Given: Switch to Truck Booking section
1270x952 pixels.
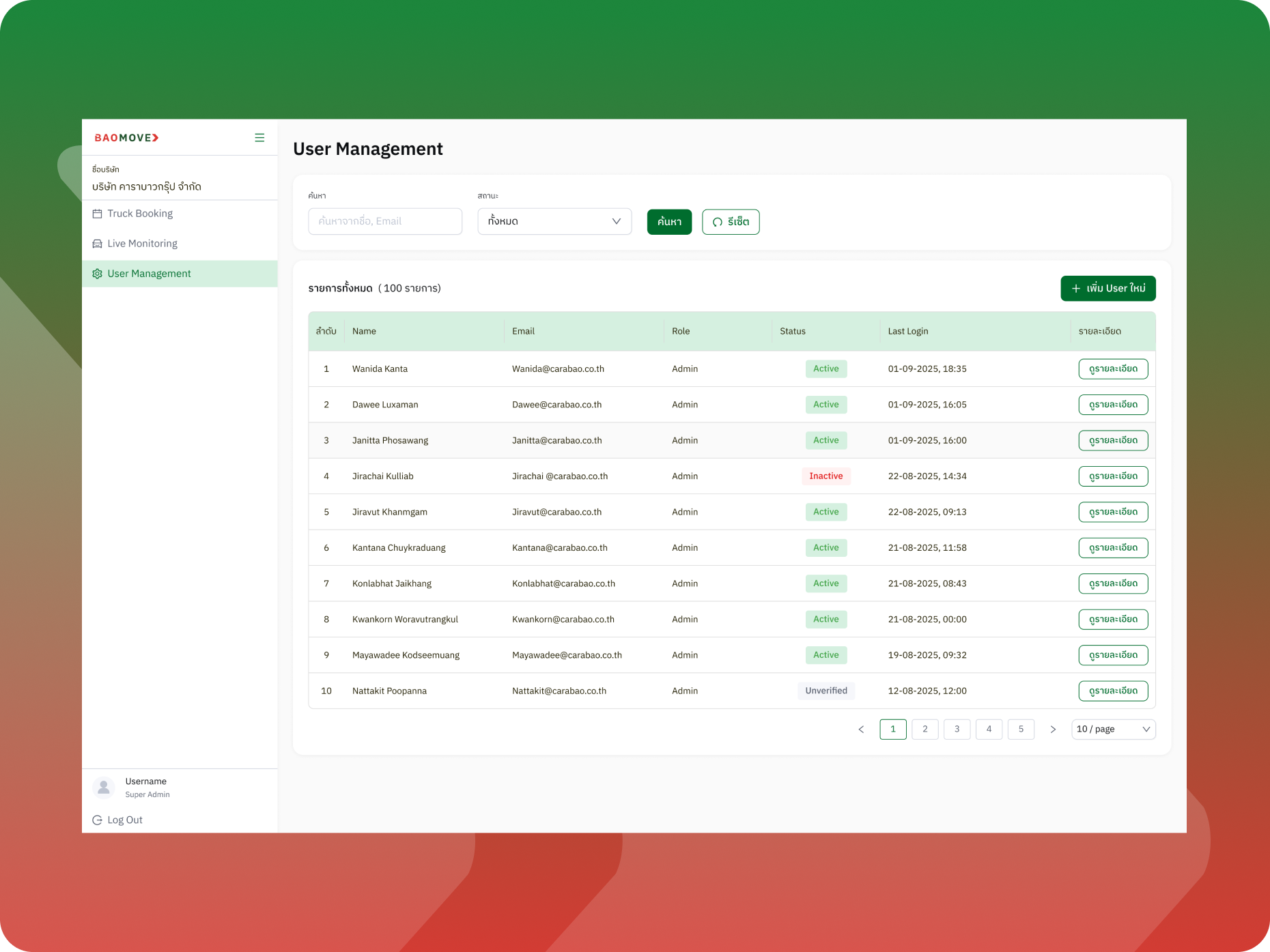Looking at the screenshot, I should point(140,213).
